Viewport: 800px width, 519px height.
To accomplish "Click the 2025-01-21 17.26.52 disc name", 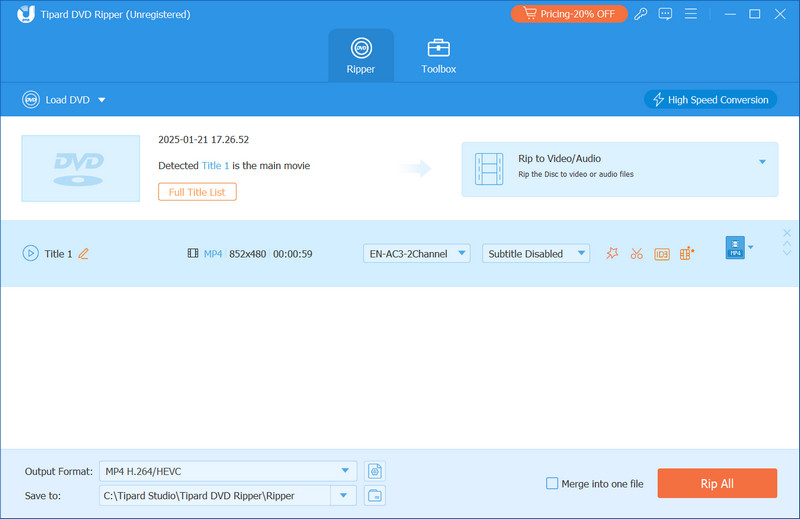I will click(204, 139).
